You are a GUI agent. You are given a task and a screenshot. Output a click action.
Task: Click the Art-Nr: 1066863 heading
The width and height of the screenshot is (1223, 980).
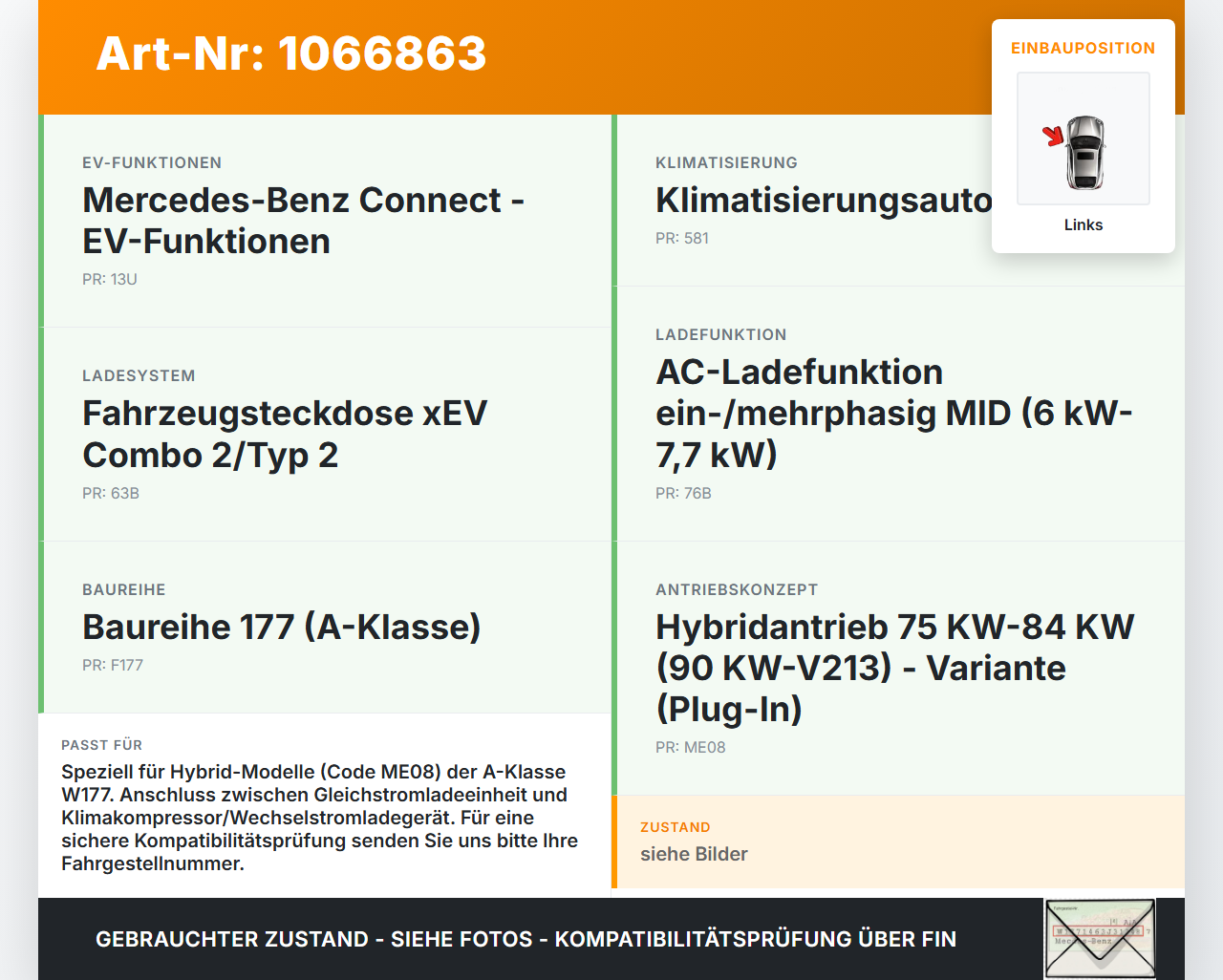pos(291,53)
